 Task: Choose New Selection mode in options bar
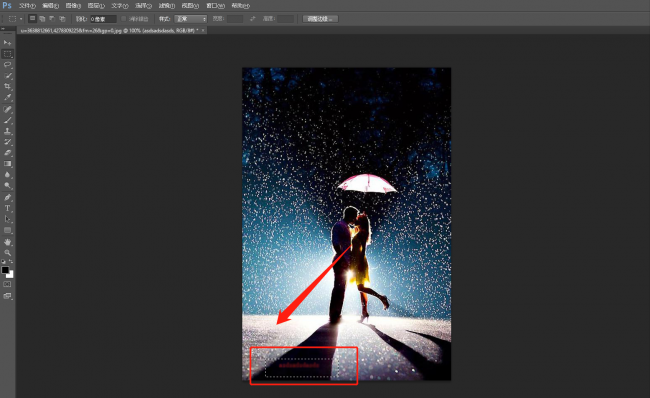pos(32,19)
